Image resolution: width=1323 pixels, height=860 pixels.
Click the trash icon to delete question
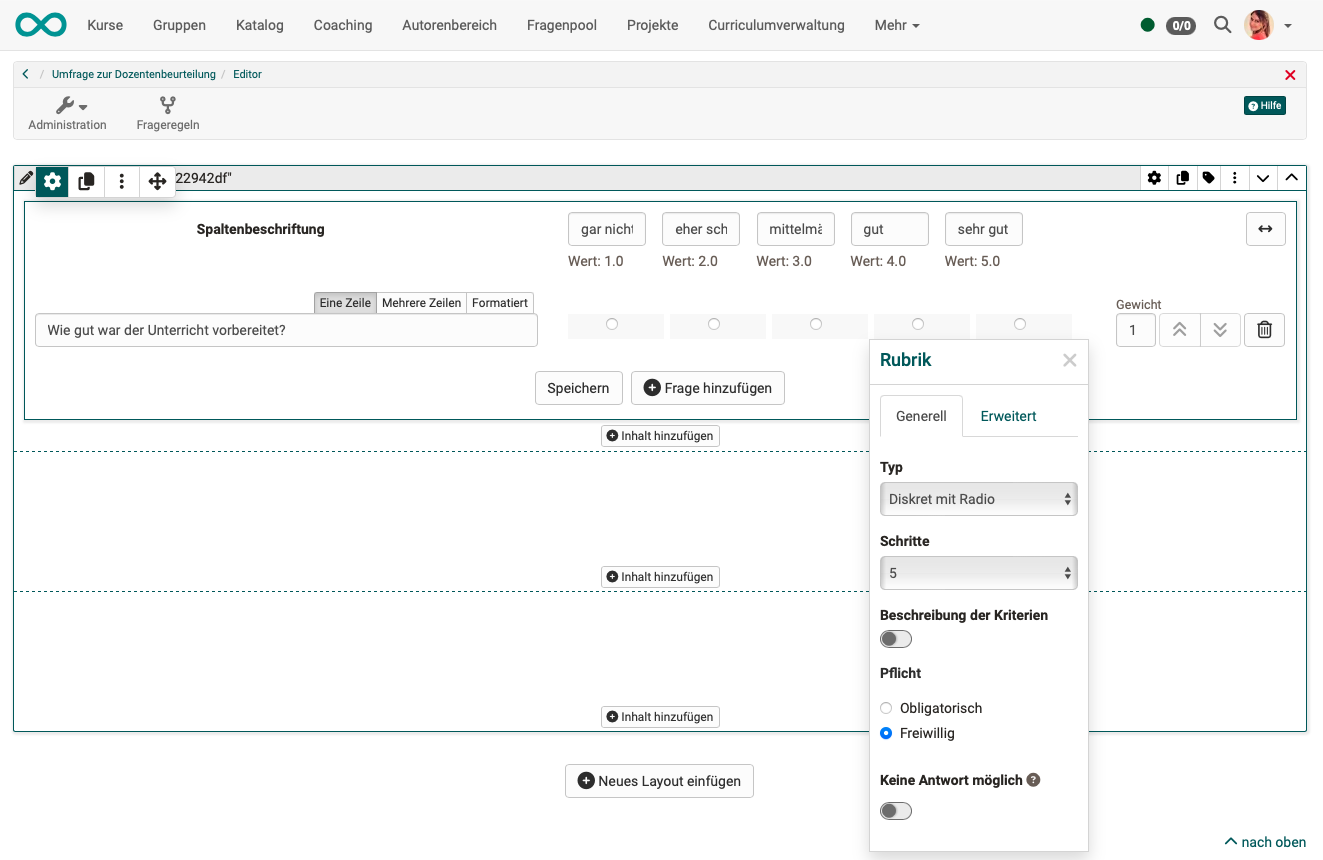click(x=1264, y=330)
